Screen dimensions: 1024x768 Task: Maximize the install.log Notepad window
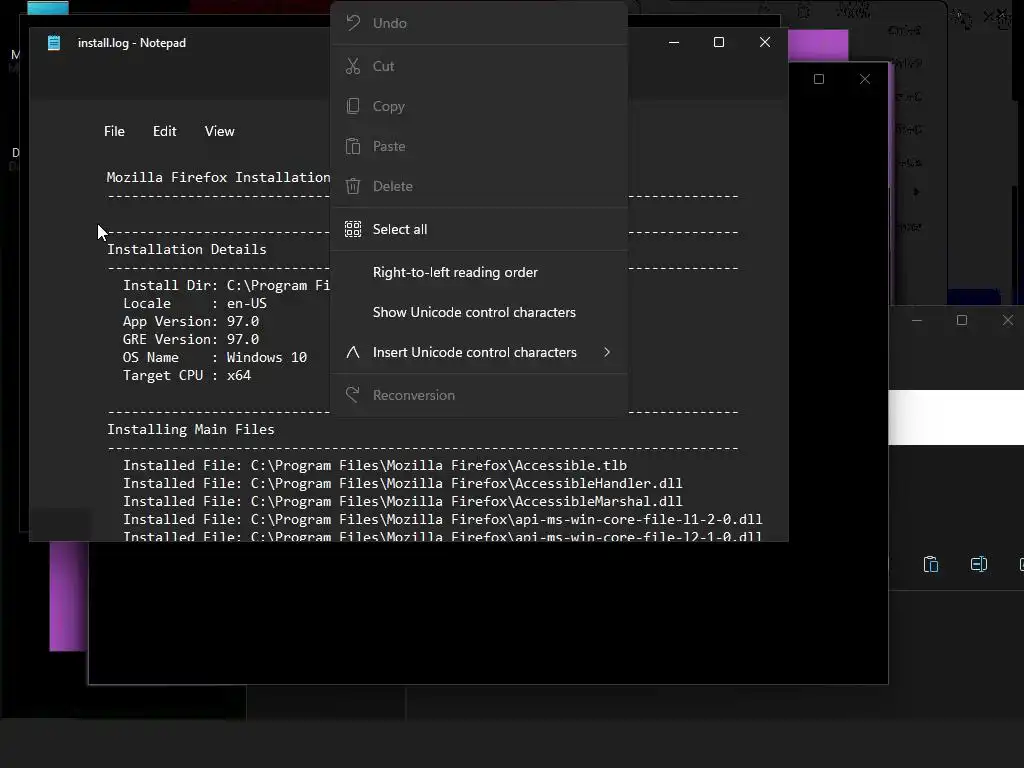pyautogui.click(x=719, y=42)
